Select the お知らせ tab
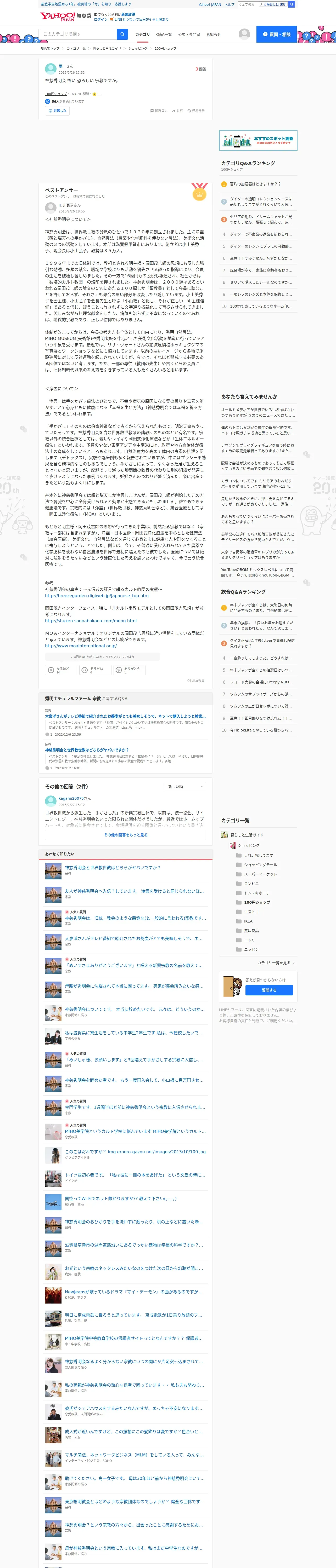 coord(214,35)
